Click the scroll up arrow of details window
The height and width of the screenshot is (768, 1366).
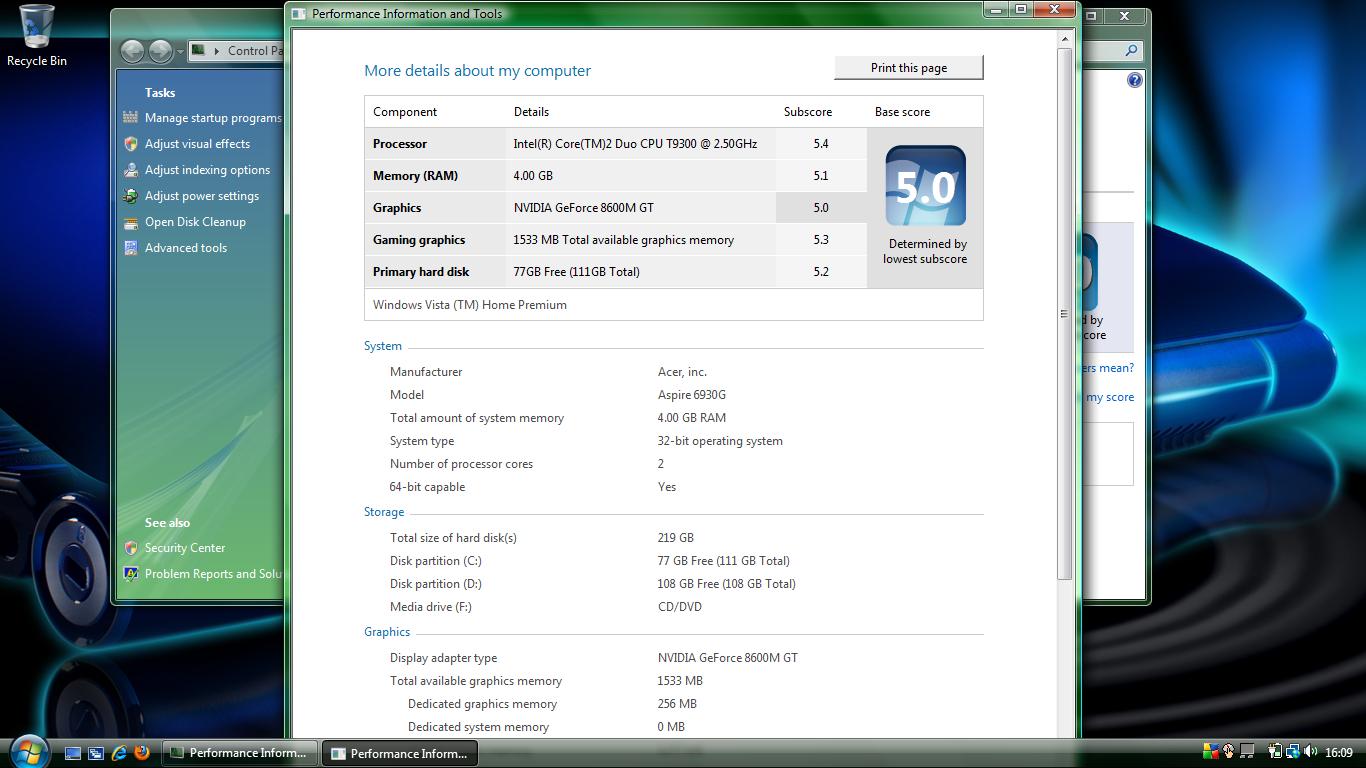1064,39
